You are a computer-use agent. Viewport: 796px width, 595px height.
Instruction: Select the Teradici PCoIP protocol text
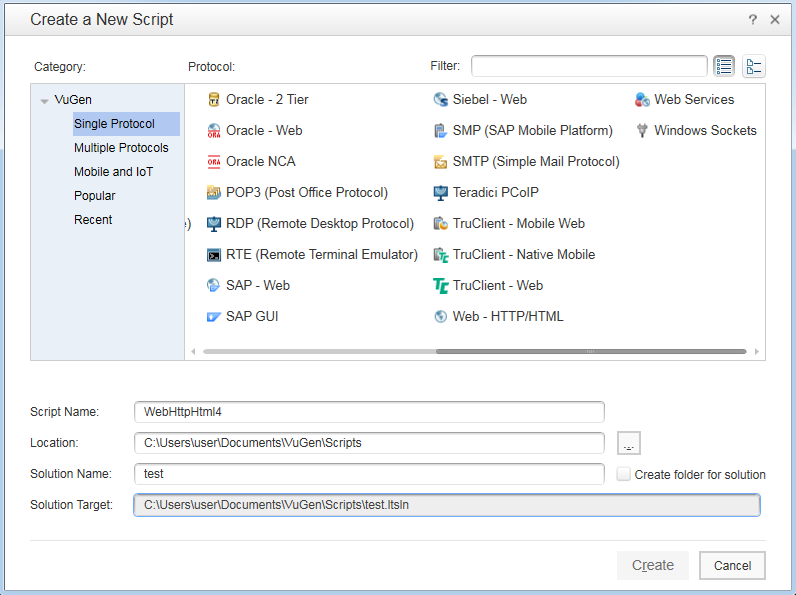click(x=495, y=192)
